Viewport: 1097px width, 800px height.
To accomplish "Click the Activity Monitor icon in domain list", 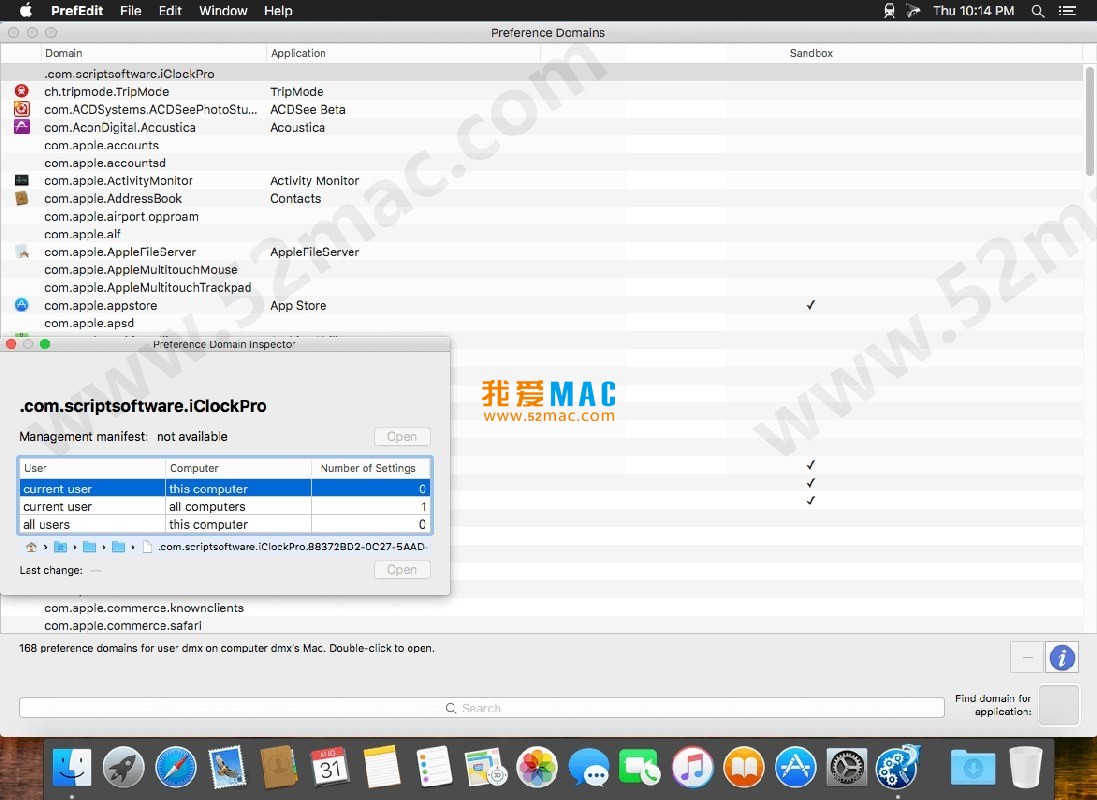I will [22, 181].
